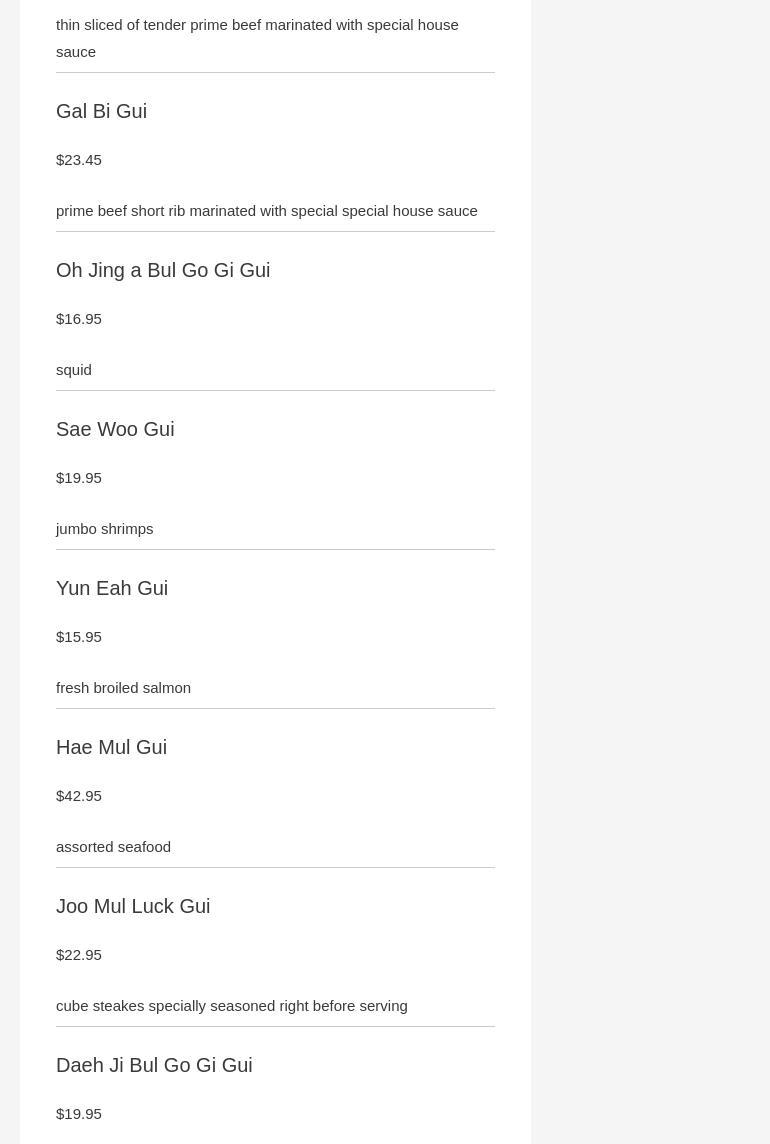Click the jumbo shrimps description
The height and width of the screenshot is (1144, 770).
105,529
